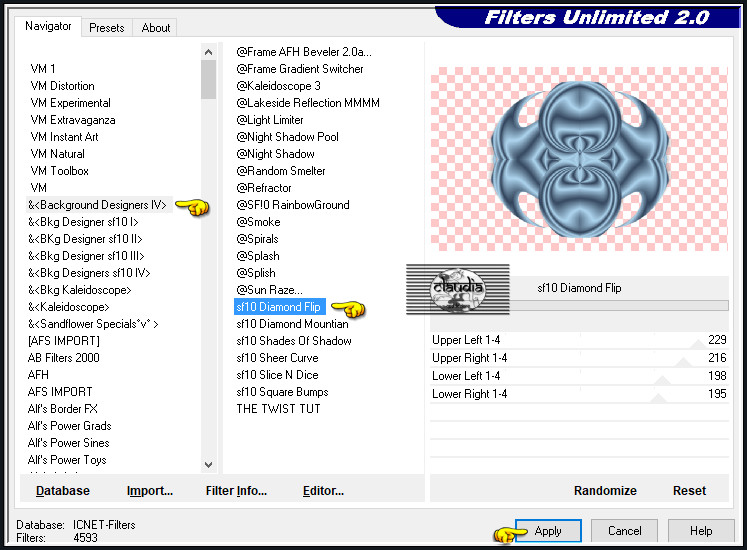This screenshot has width=747, height=550.
Task: Select the Navigator tab
Action: tap(48, 26)
